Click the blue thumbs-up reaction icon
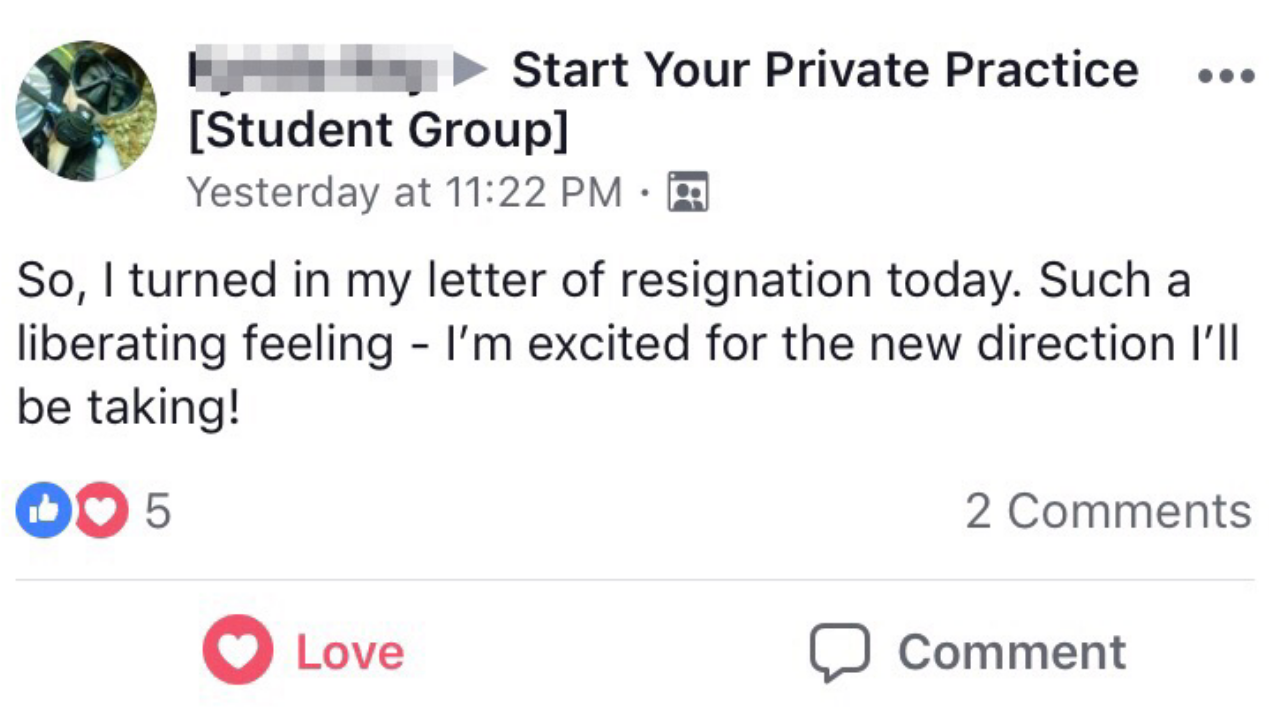Image resolution: width=1269 pixels, height=713 pixels. (x=42, y=511)
